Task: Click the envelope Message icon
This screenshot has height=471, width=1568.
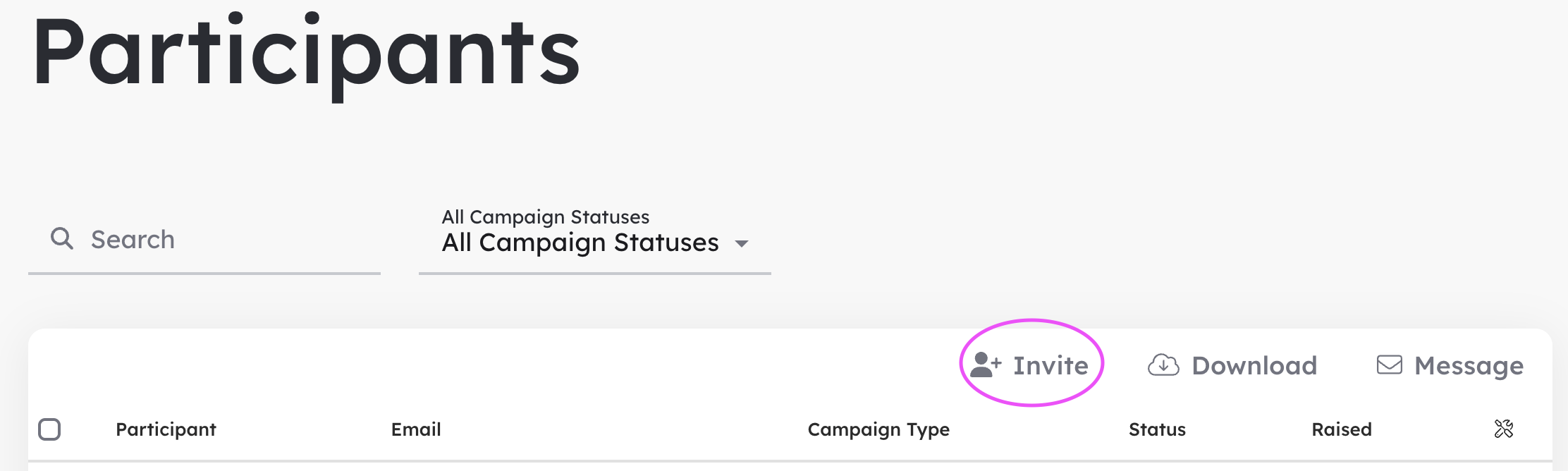Action: [x=1390, y=365]
